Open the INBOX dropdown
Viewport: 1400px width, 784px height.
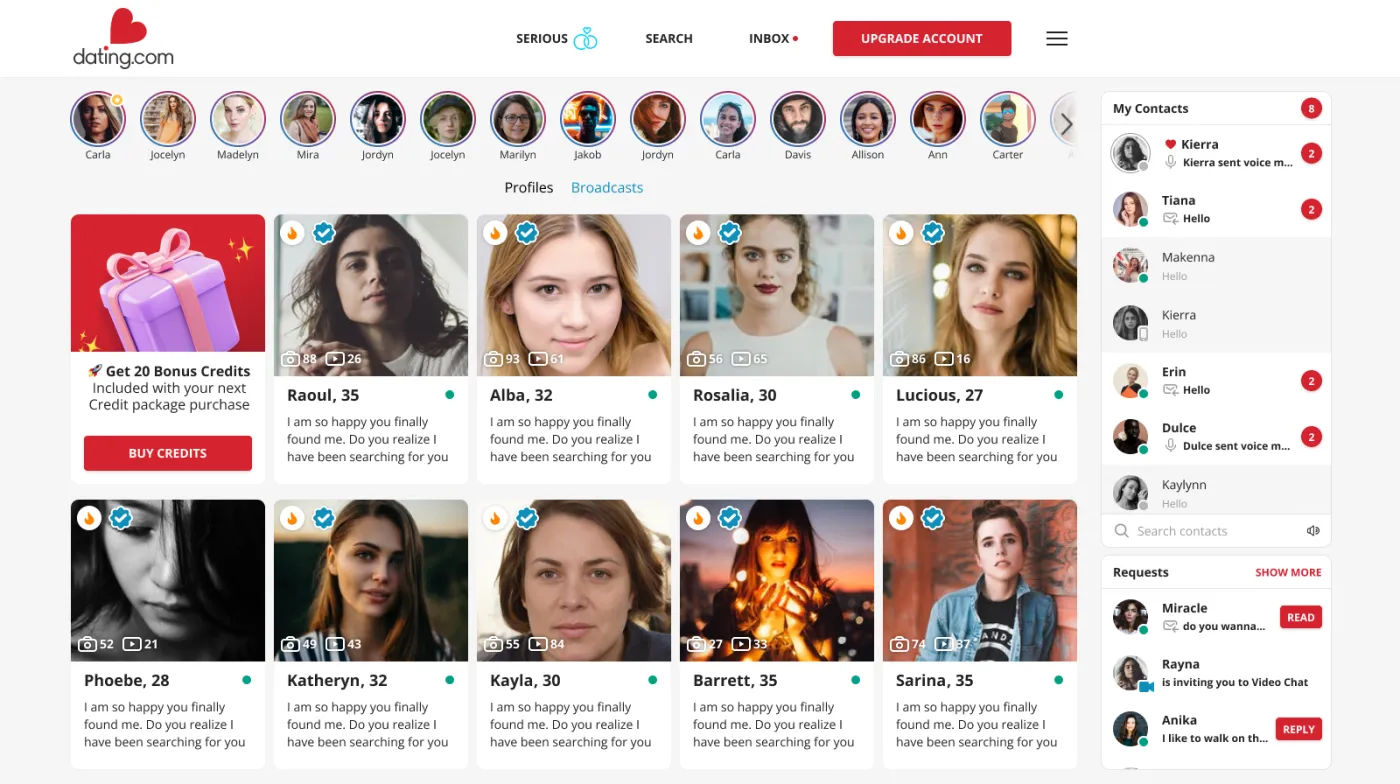[768, 38]
